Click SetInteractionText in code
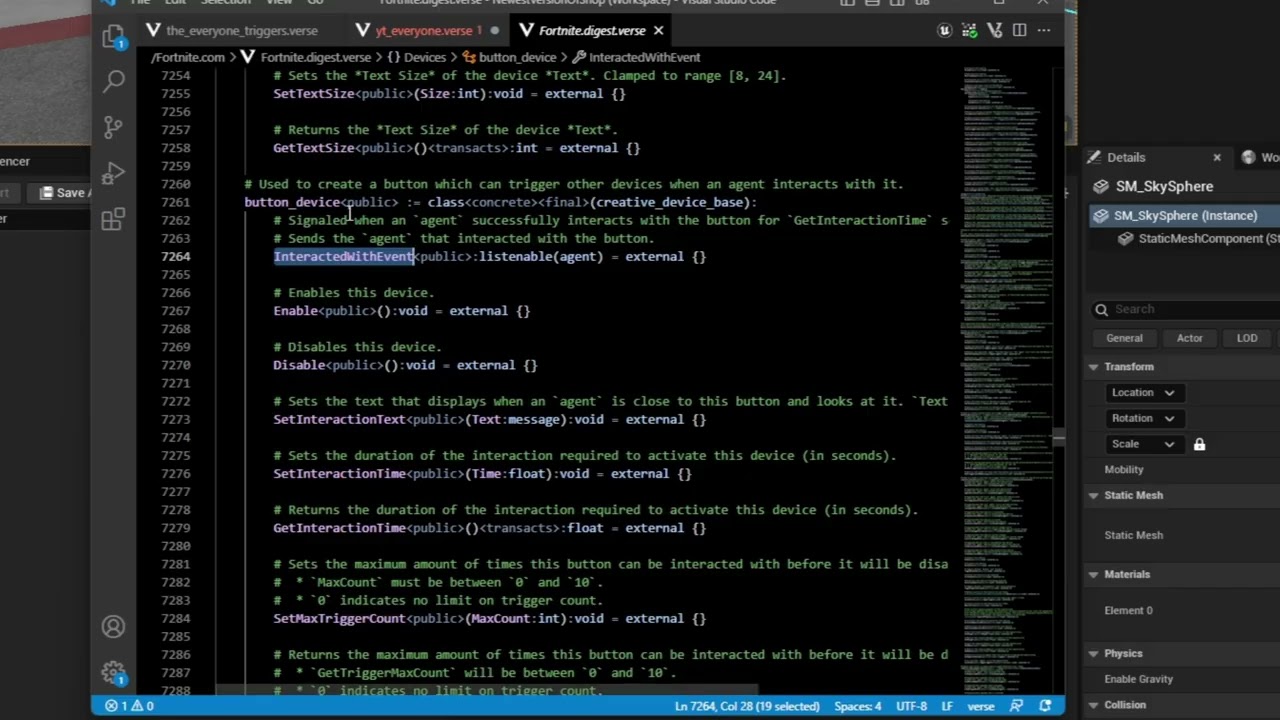This screenshot has height=720, width=1280. tap(339, 420)
